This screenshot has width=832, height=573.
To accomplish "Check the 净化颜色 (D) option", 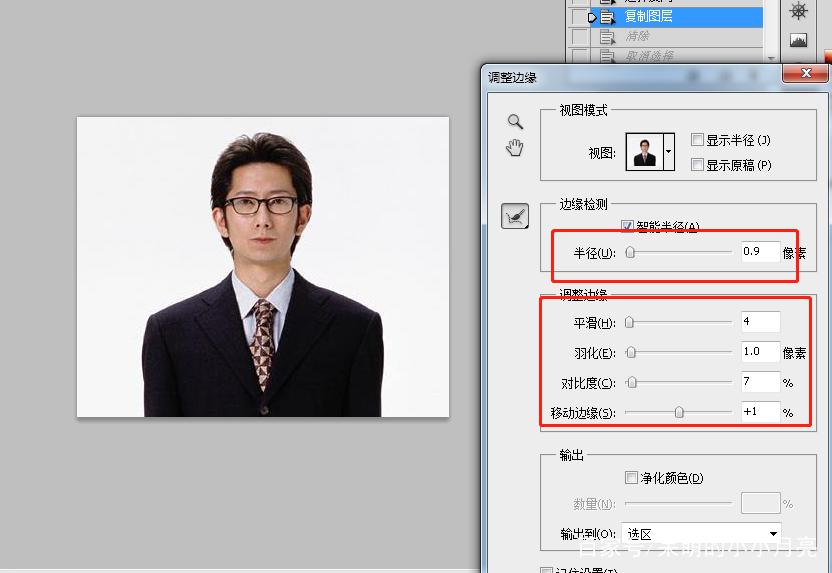I will [x=631, y=478].
